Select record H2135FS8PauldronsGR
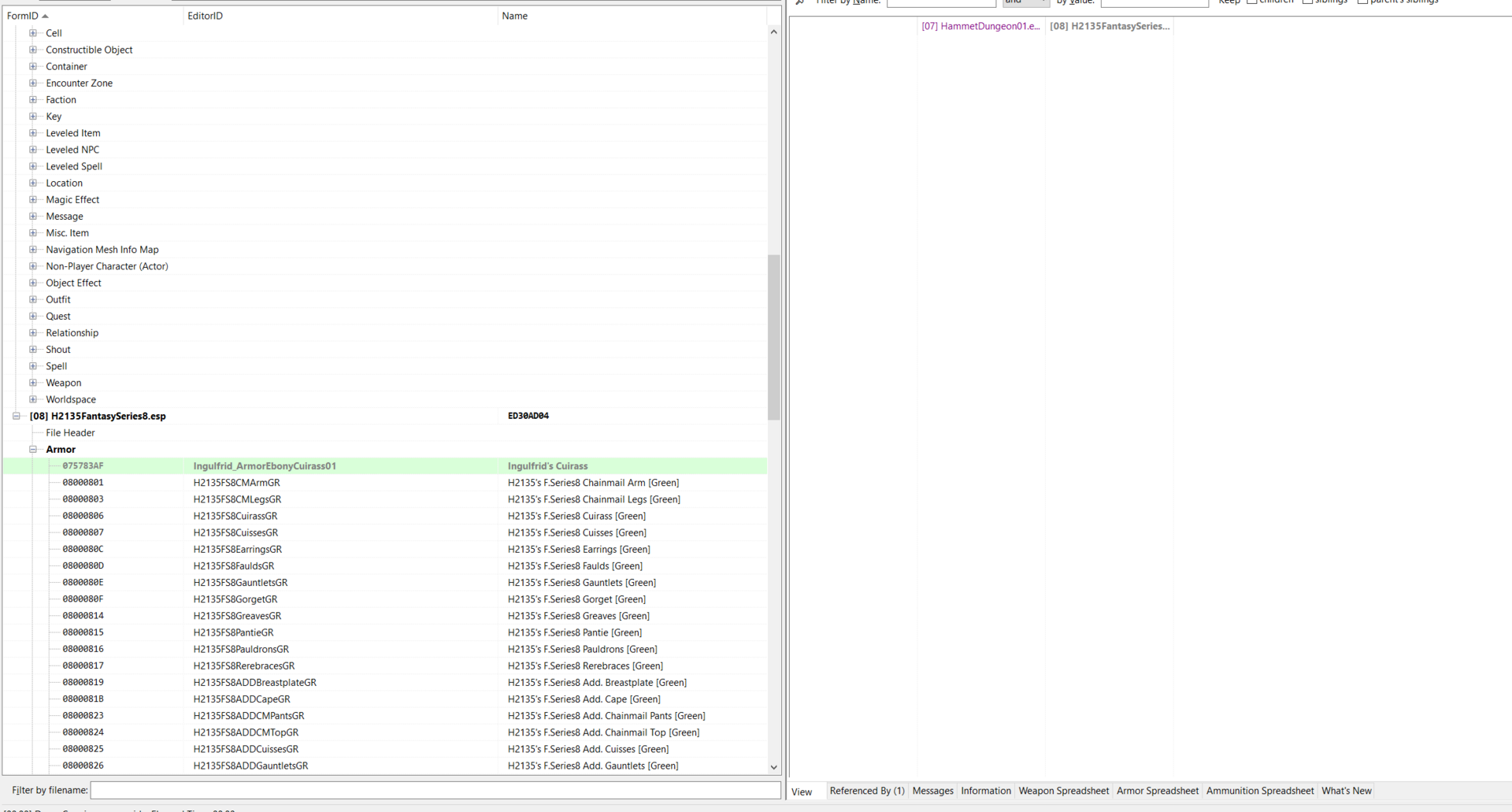This screenshot has width=1512, height=812. point(385,649)
